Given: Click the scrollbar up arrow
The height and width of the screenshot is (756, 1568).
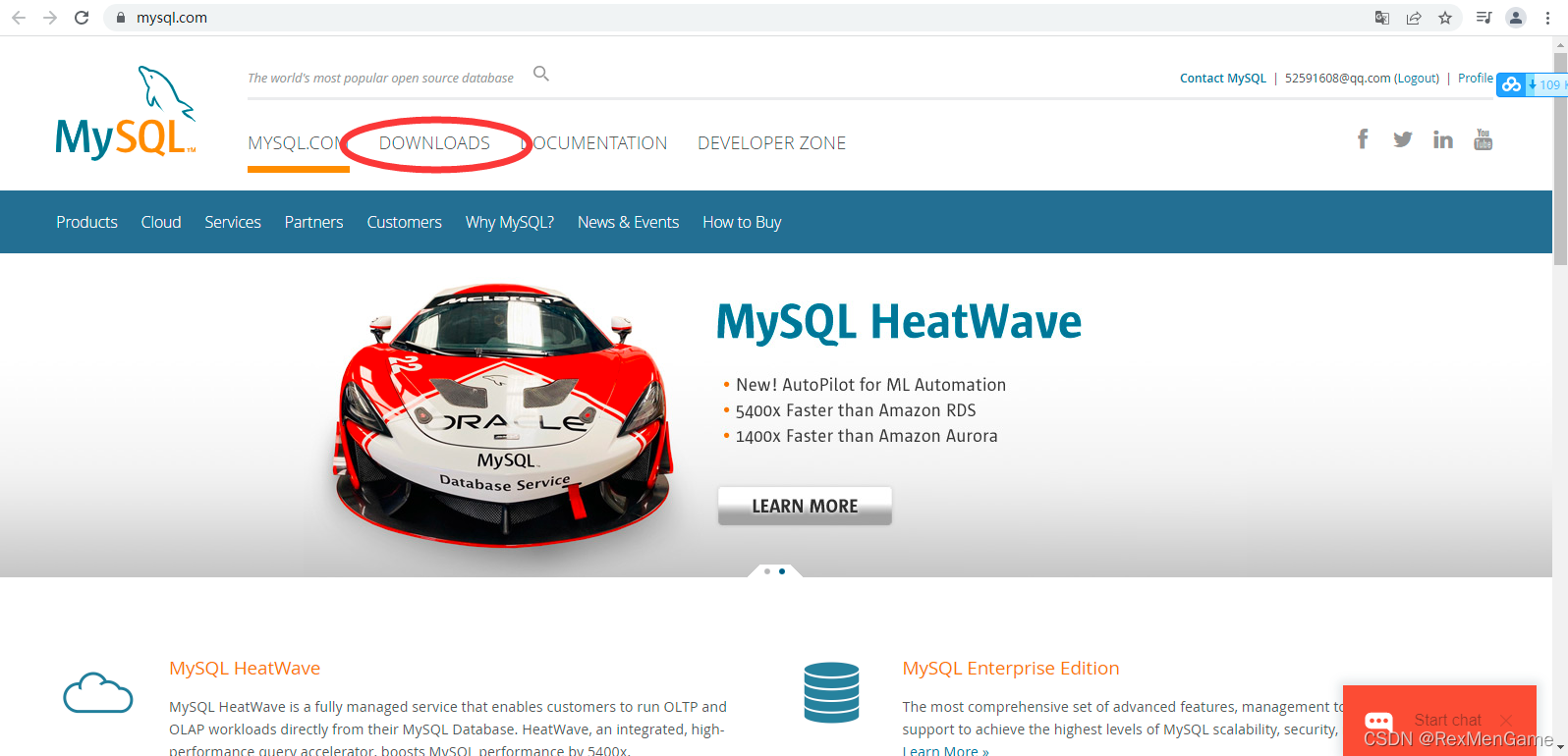Looking at the screenshot, I should pyautogui.click(x=1560, y=44).
